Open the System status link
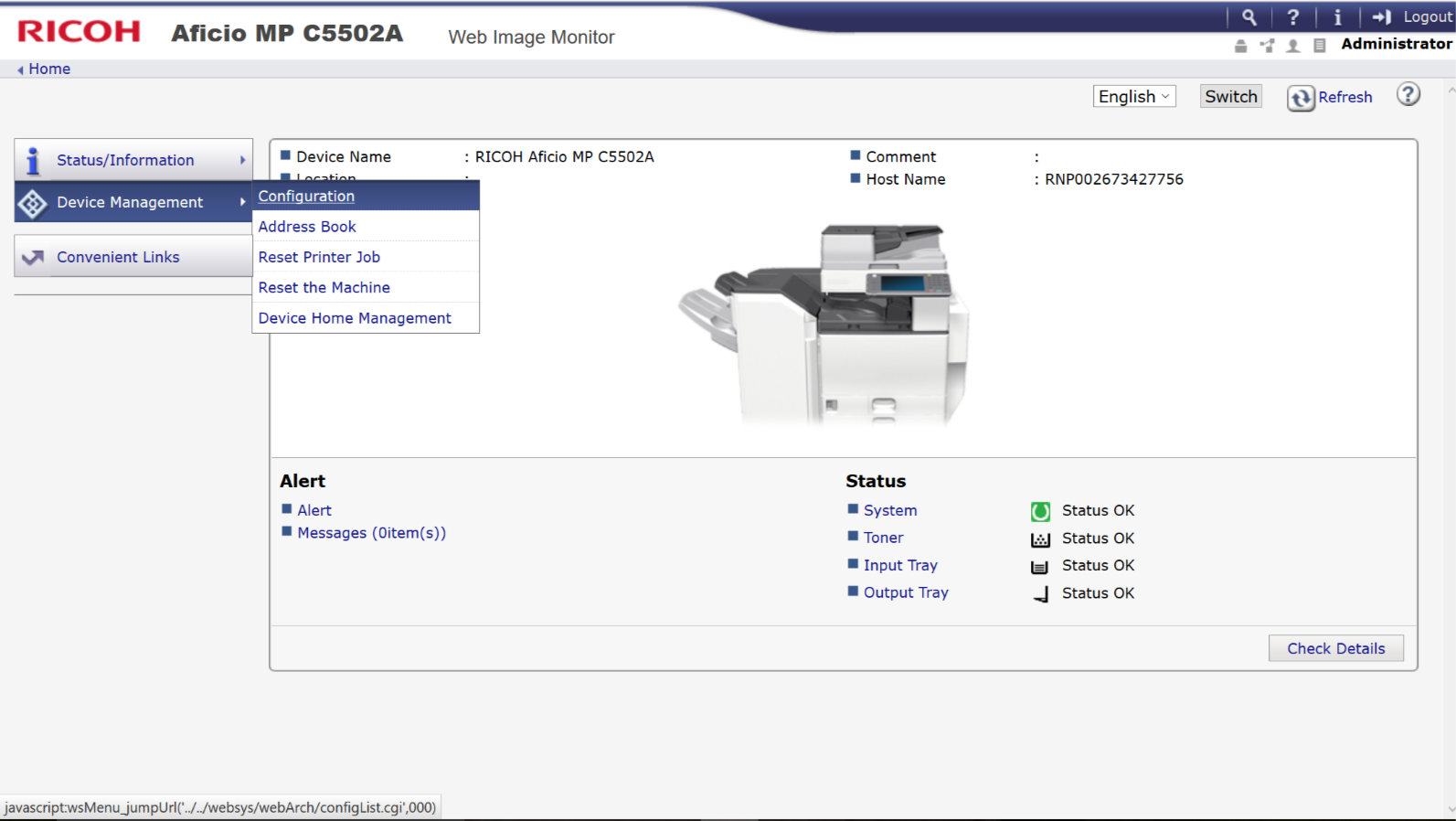This screenshot has width=1456, height=821. tap(890, 510)
